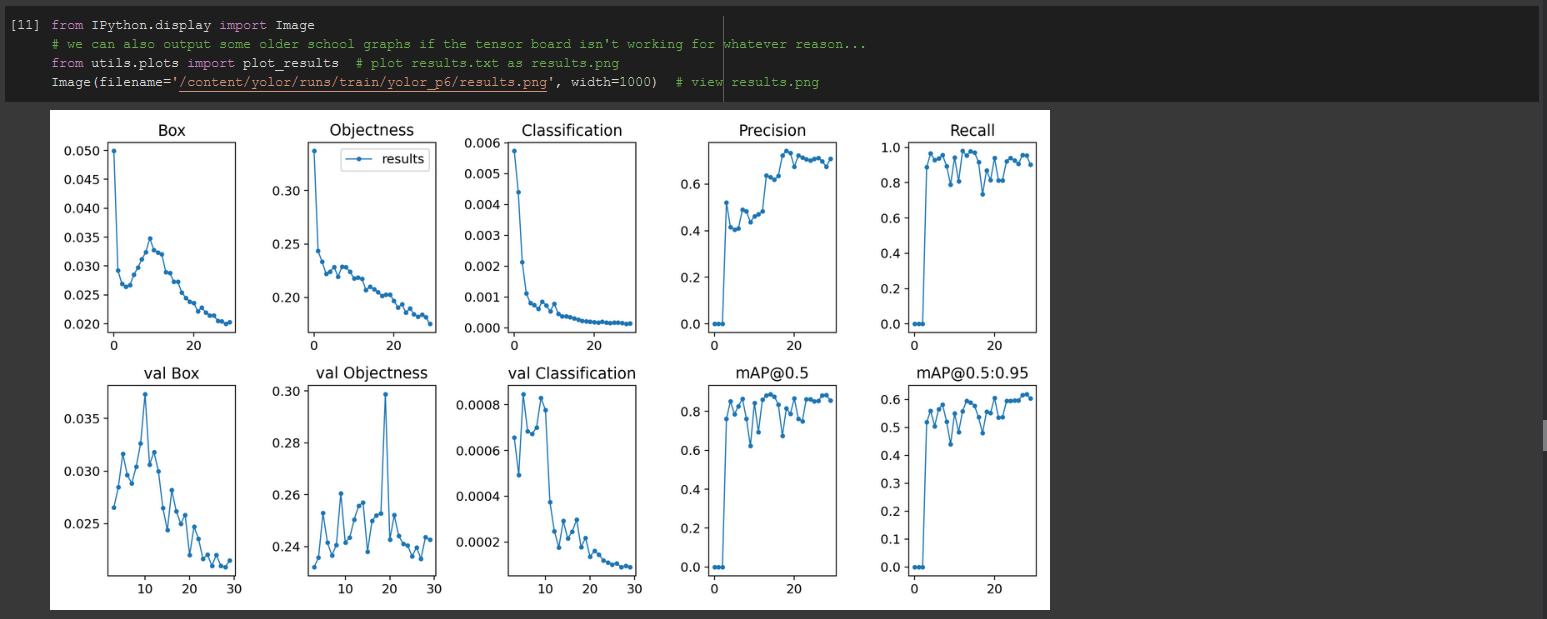
Task: Click the 'val Objectness' plot title
Action: (x=372, y=373)
